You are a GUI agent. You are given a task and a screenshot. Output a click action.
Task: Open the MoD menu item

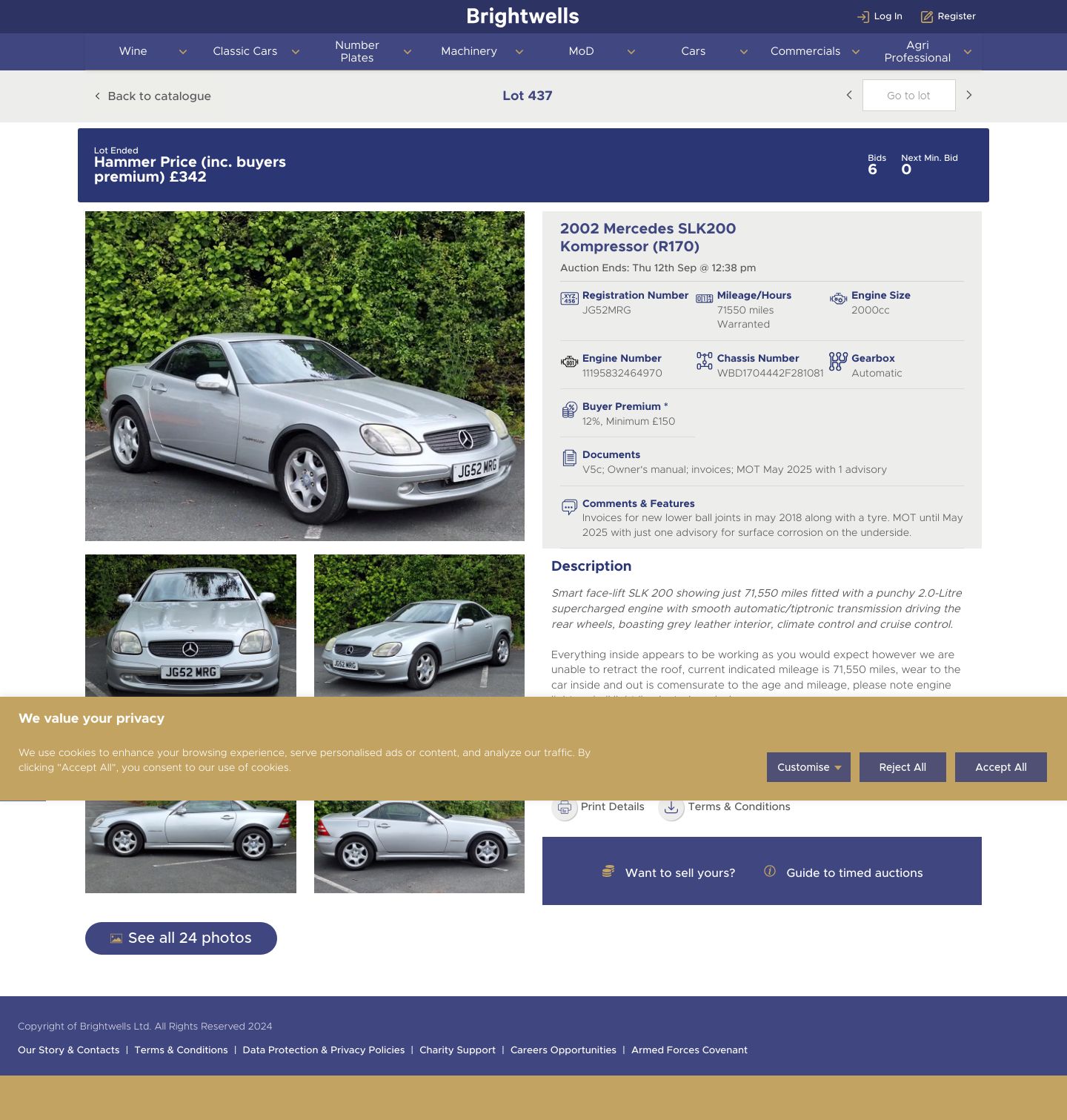(x=581, y=51)
